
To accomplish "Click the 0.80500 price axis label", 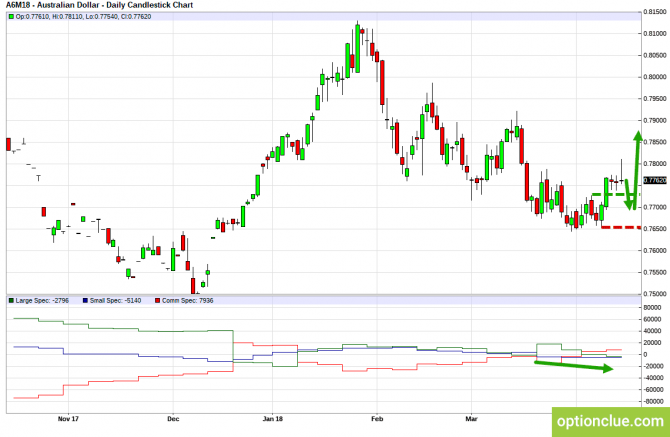I will point(655,56).
